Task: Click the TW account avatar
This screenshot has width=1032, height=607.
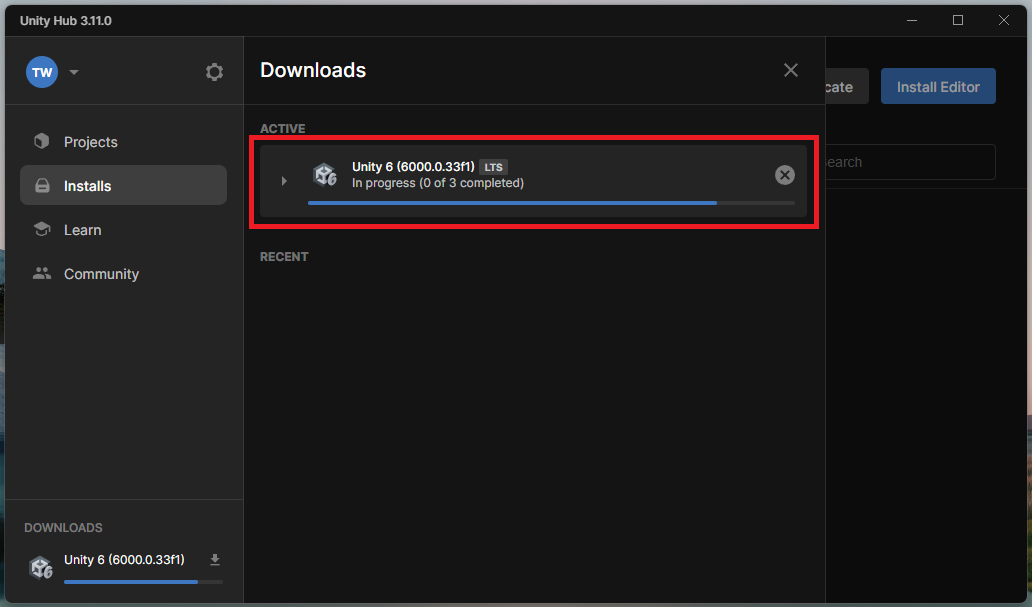Action: click(x=42, y=72)
